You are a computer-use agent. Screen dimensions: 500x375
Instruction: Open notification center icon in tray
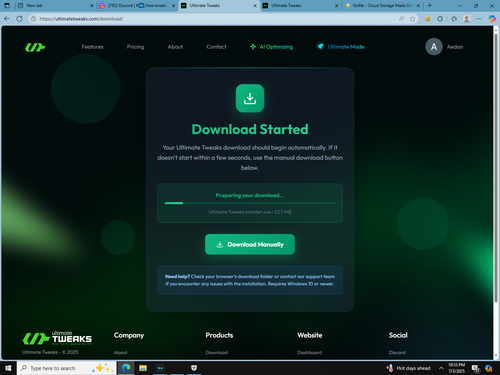coord(476,368)
